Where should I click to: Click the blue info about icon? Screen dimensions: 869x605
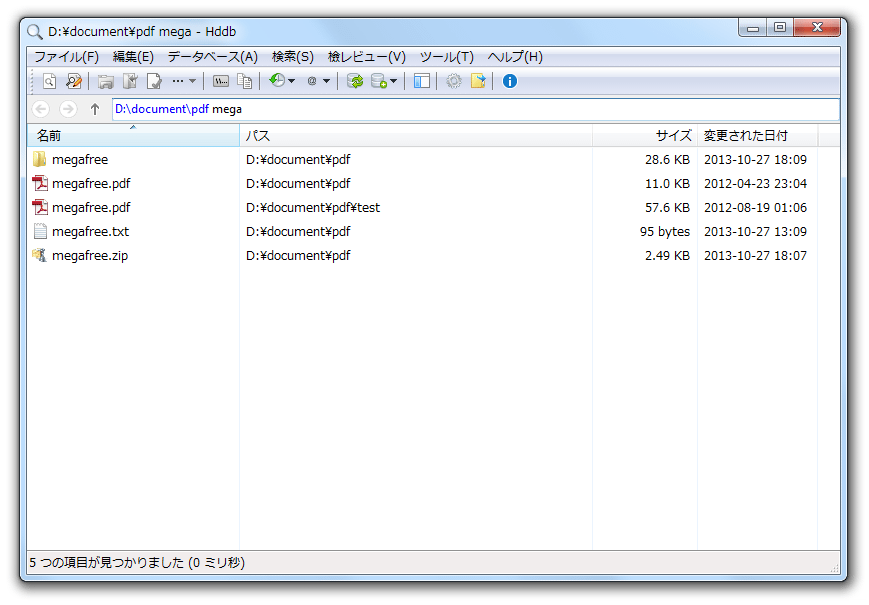tap(510, 81)
